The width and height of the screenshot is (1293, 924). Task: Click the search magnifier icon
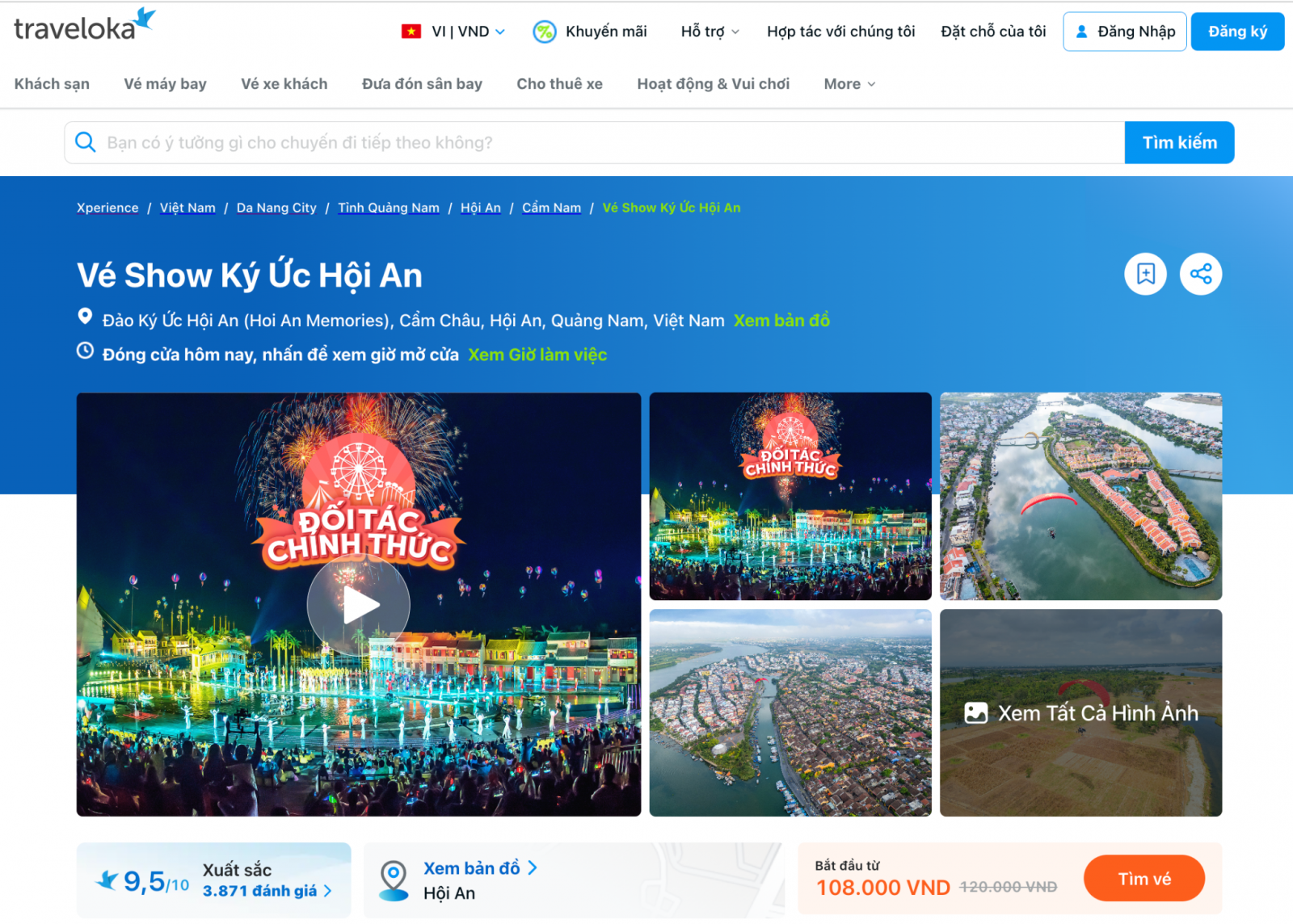pos(86,142)
